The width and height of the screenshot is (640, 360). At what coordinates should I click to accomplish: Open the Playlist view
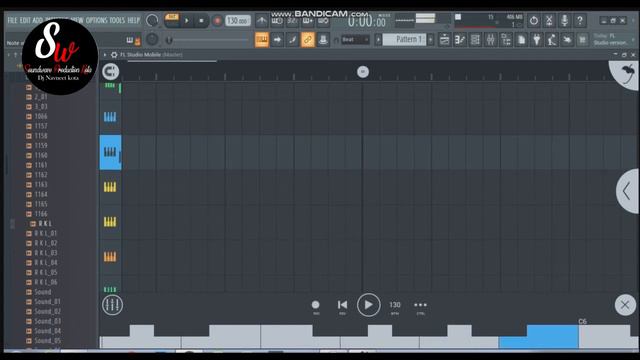(444, 40)
